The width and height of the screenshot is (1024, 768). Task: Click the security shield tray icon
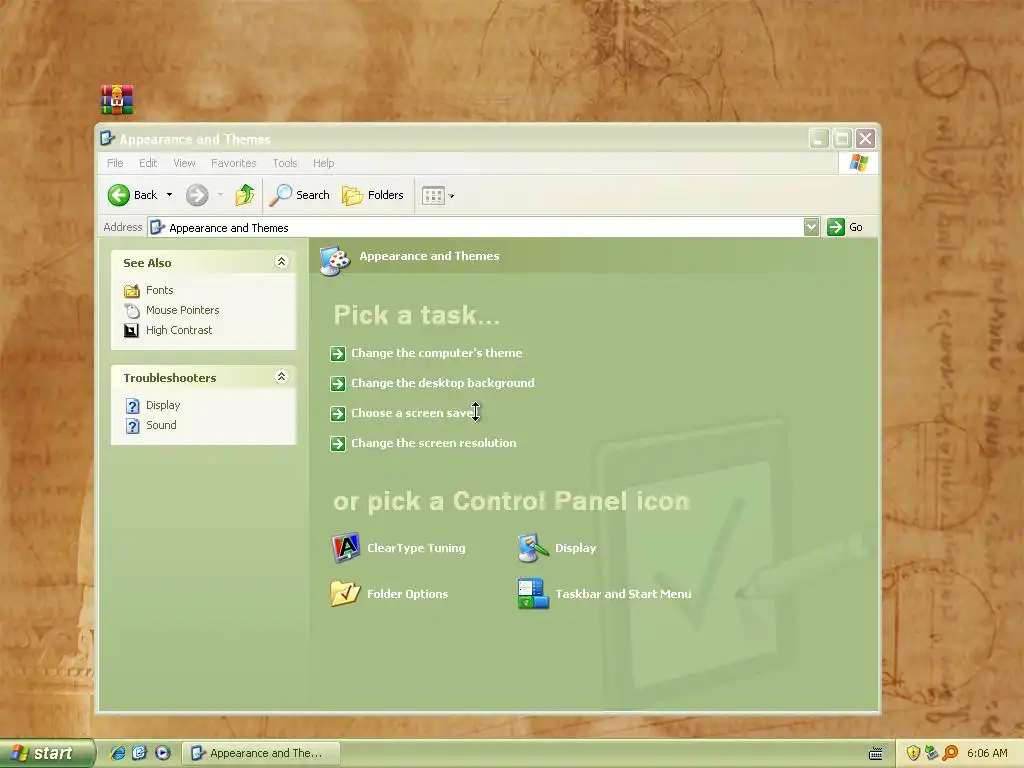pos(913,753)
